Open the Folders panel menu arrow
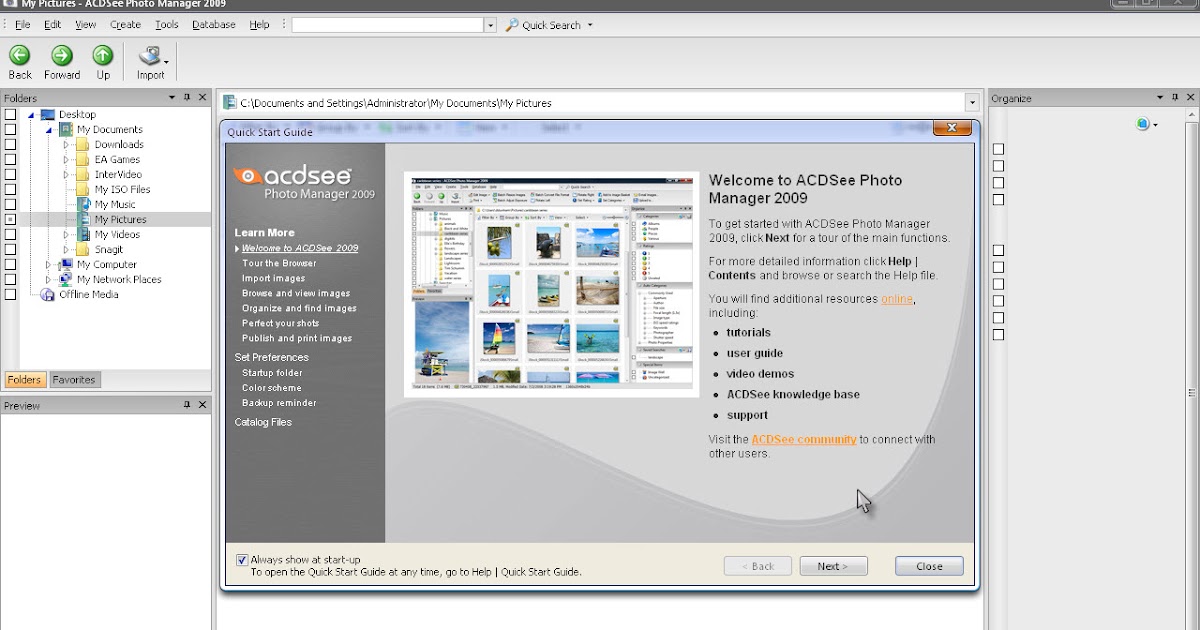 (172, 98)
